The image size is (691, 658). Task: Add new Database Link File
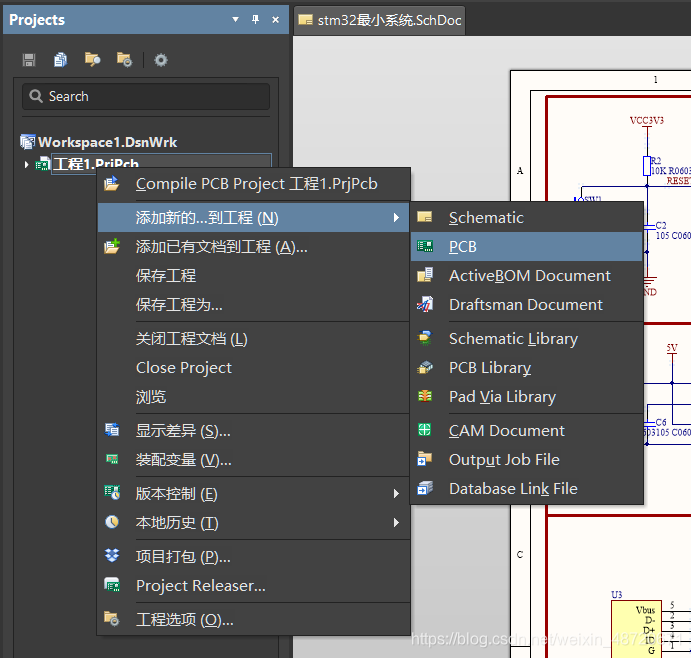point(527,489)
